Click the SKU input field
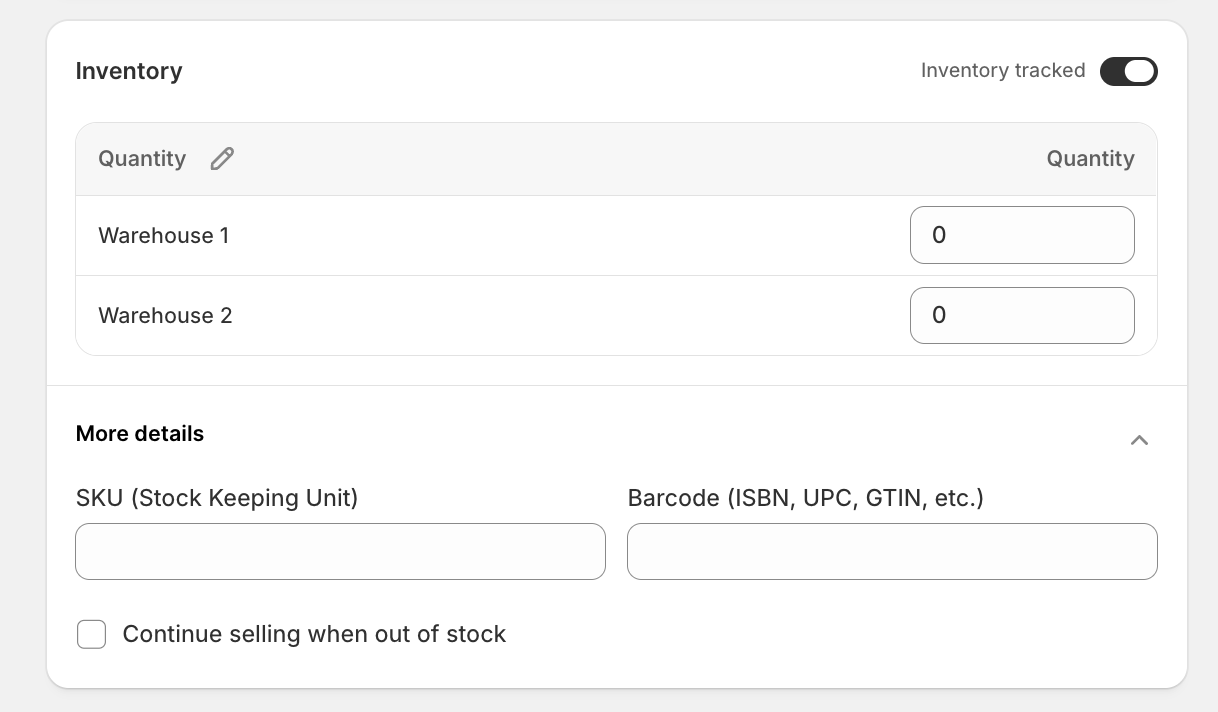Image resolution: width=1218 pixels, height=712 pixels. [340, 551]
